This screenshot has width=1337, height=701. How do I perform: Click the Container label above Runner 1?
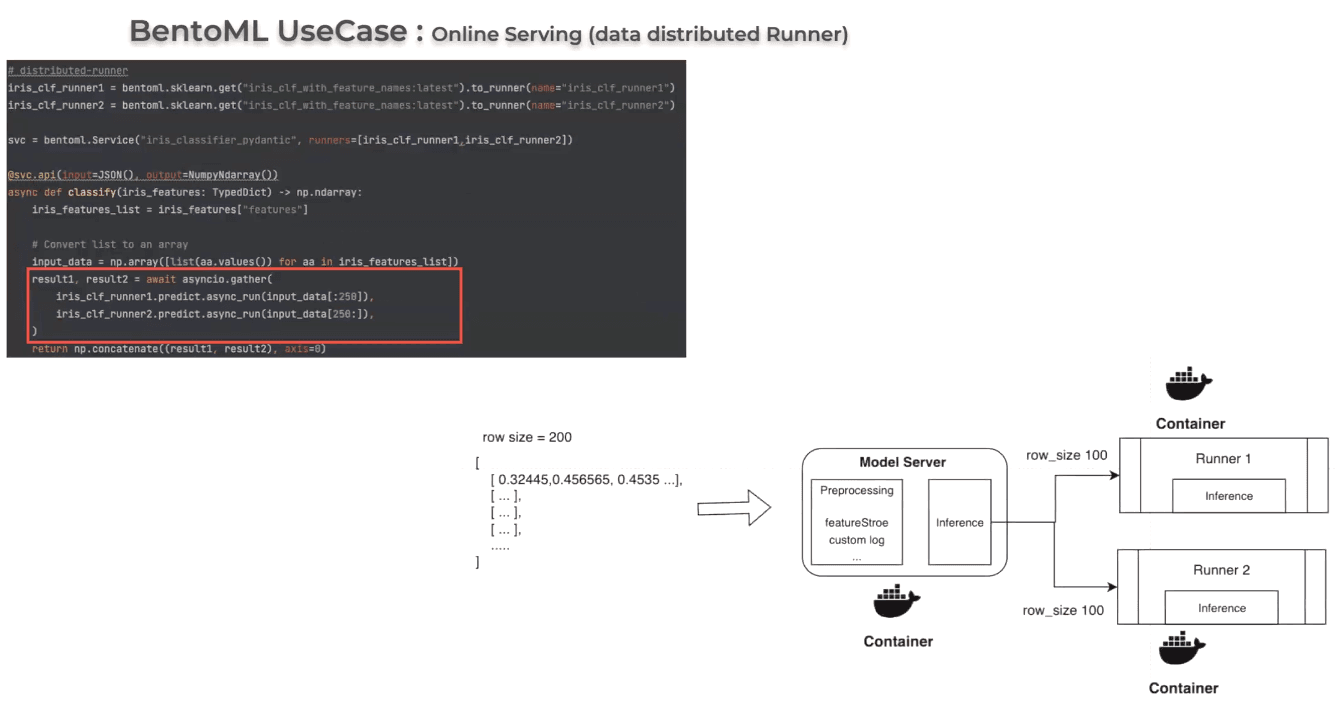tap(1190, 423)
